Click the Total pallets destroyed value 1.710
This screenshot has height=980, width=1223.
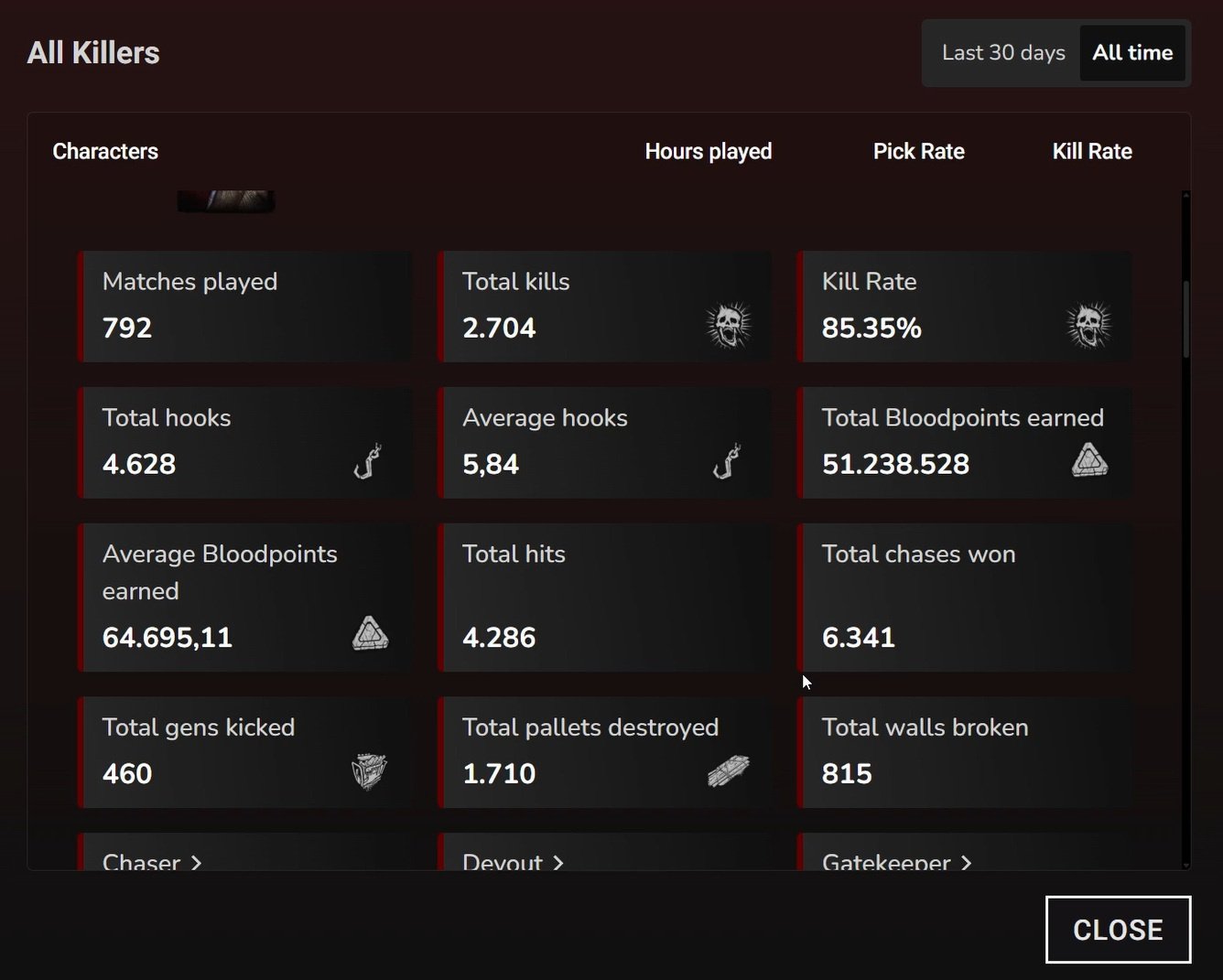[499, 773]
